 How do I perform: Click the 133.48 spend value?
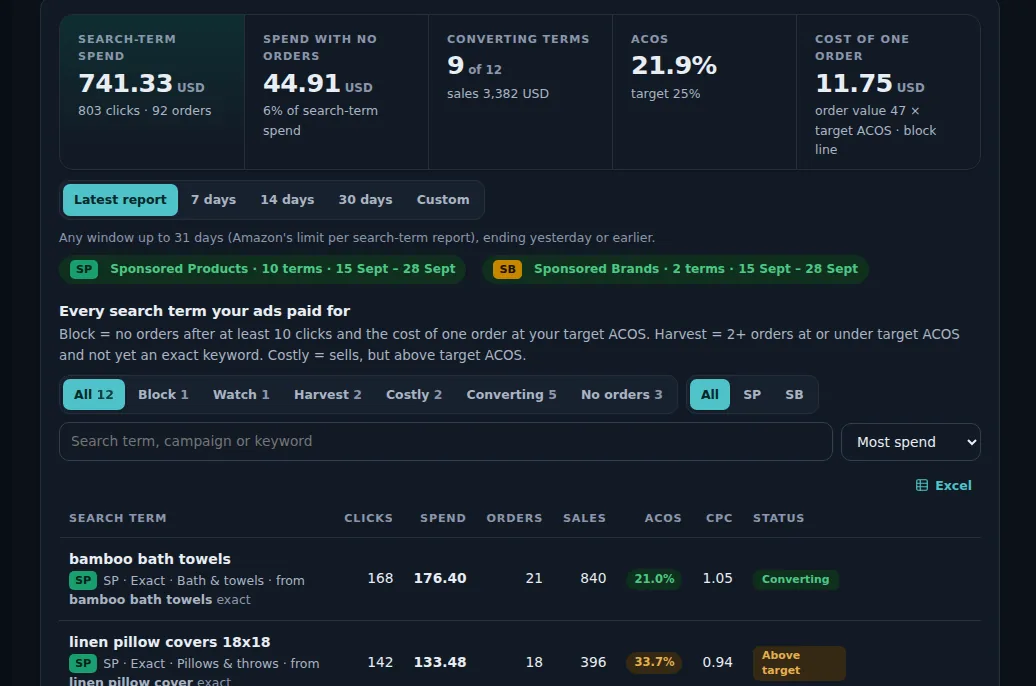pos(440,662)
